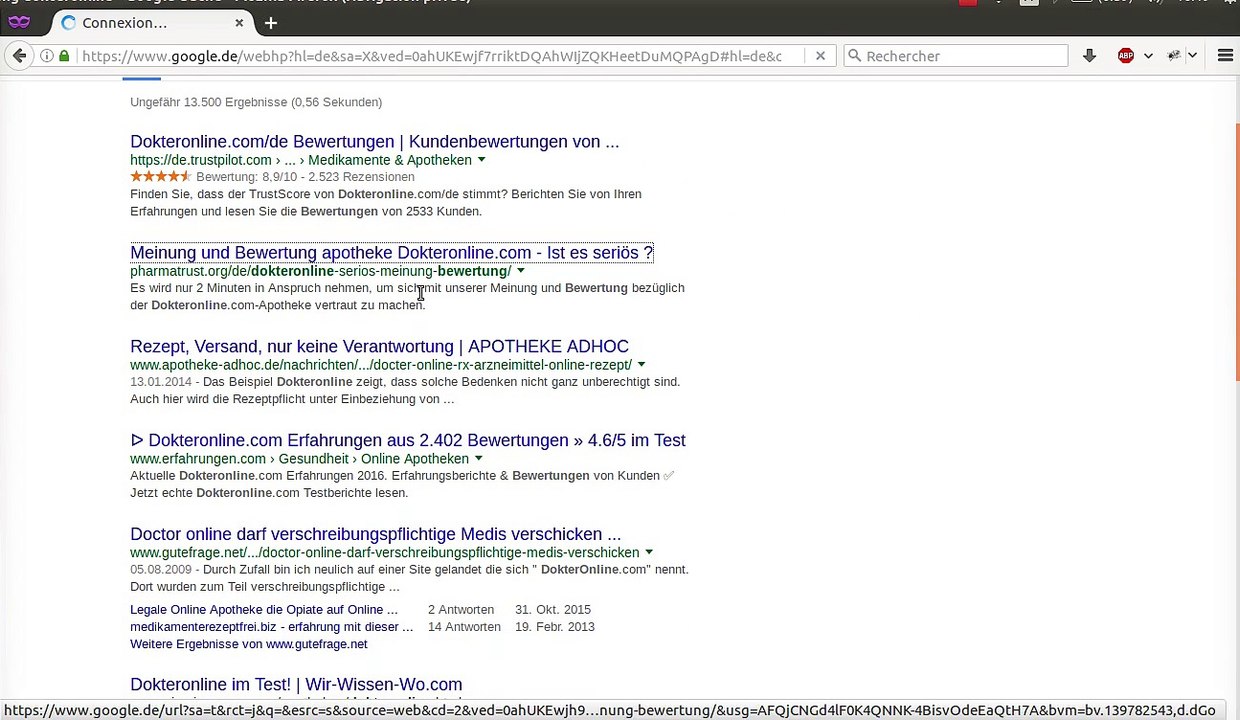Image resolution: width=1240 pixels, height=720 pixels.
Task: Expand the gutefrage.net URL dropdown arrow
Action: pos(648,552)
